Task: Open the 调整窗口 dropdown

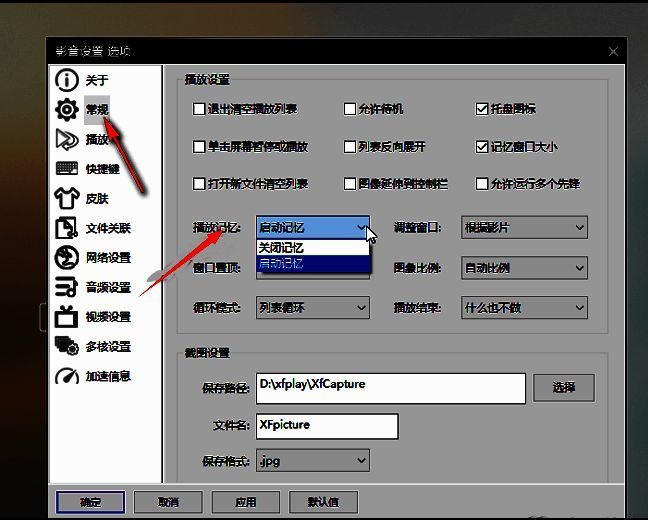Action: 524,227
